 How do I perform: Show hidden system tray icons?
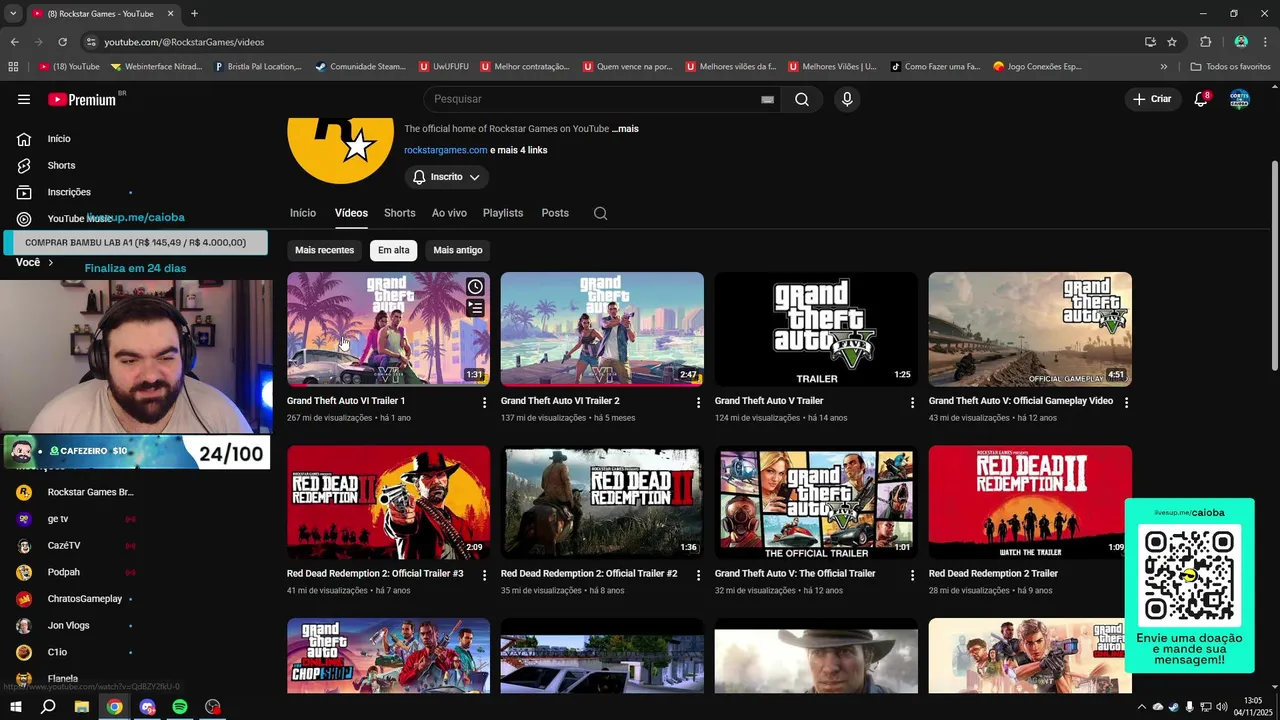coord(1141,707)
